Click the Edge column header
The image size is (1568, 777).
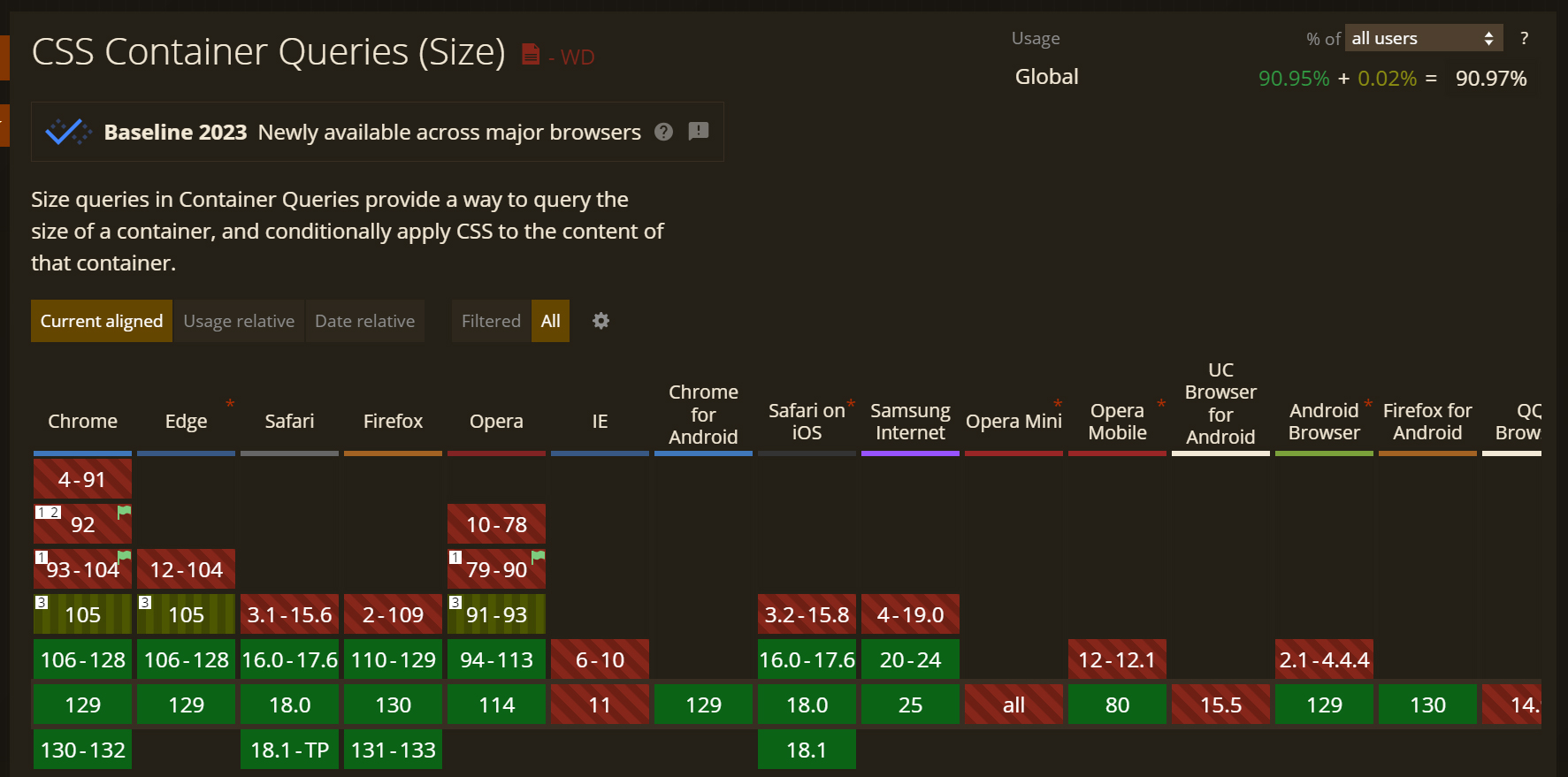(186, 421)
